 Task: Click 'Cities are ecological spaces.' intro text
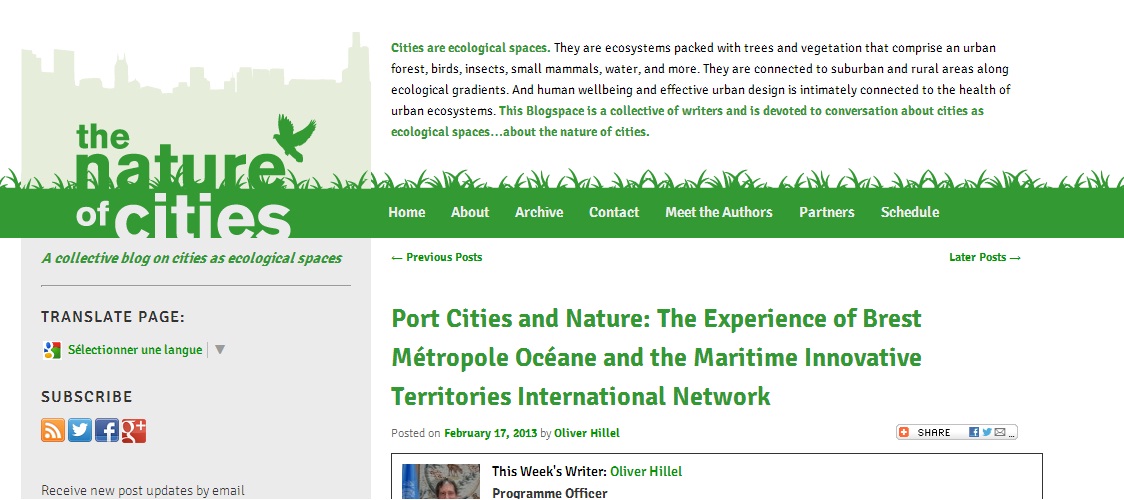(470, 48)
